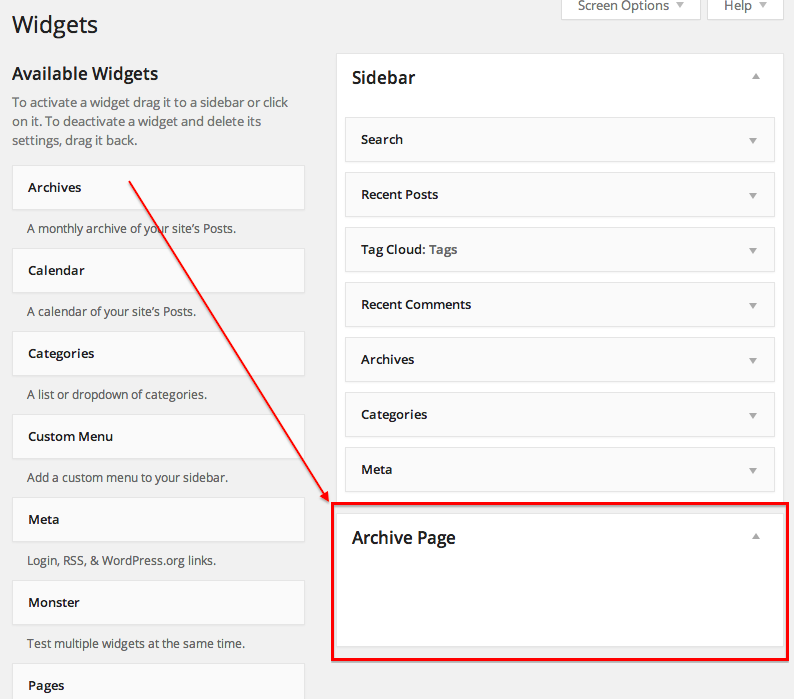Expand the Sidebar Meta widget arrow
The image size is (794, 699).
coord(753,471)
